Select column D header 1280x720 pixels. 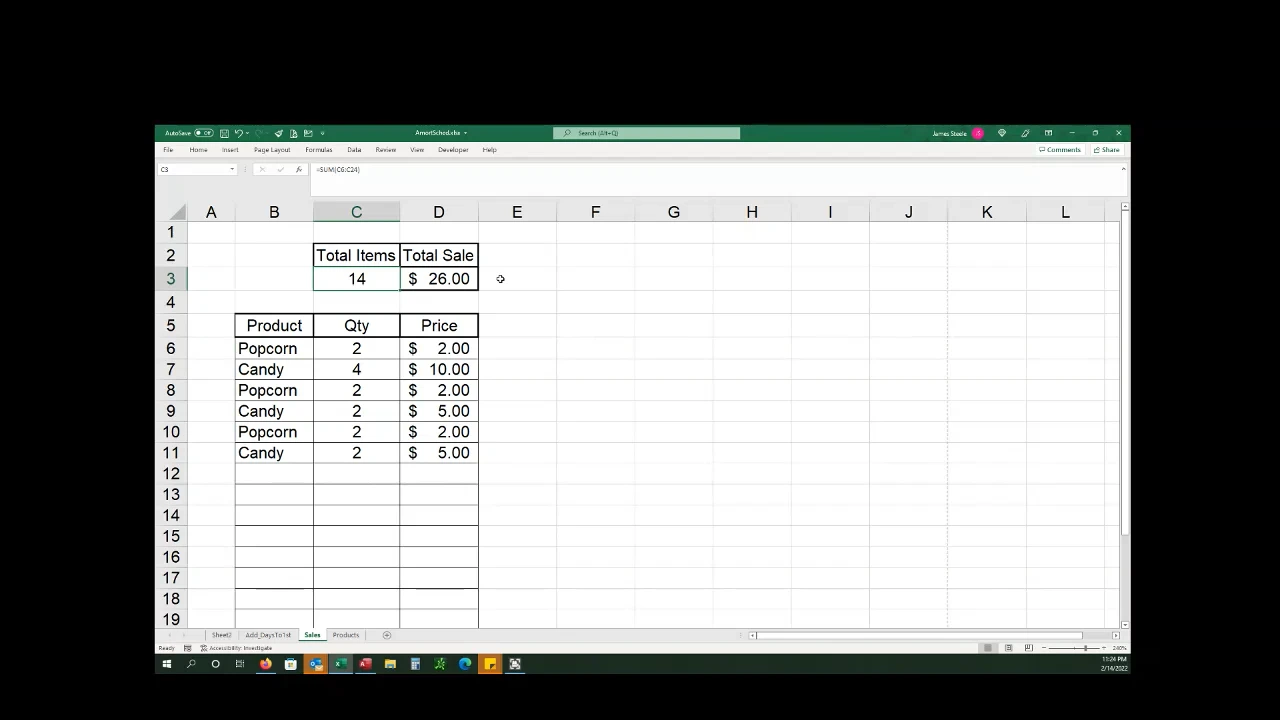click(x=439, y=212)
